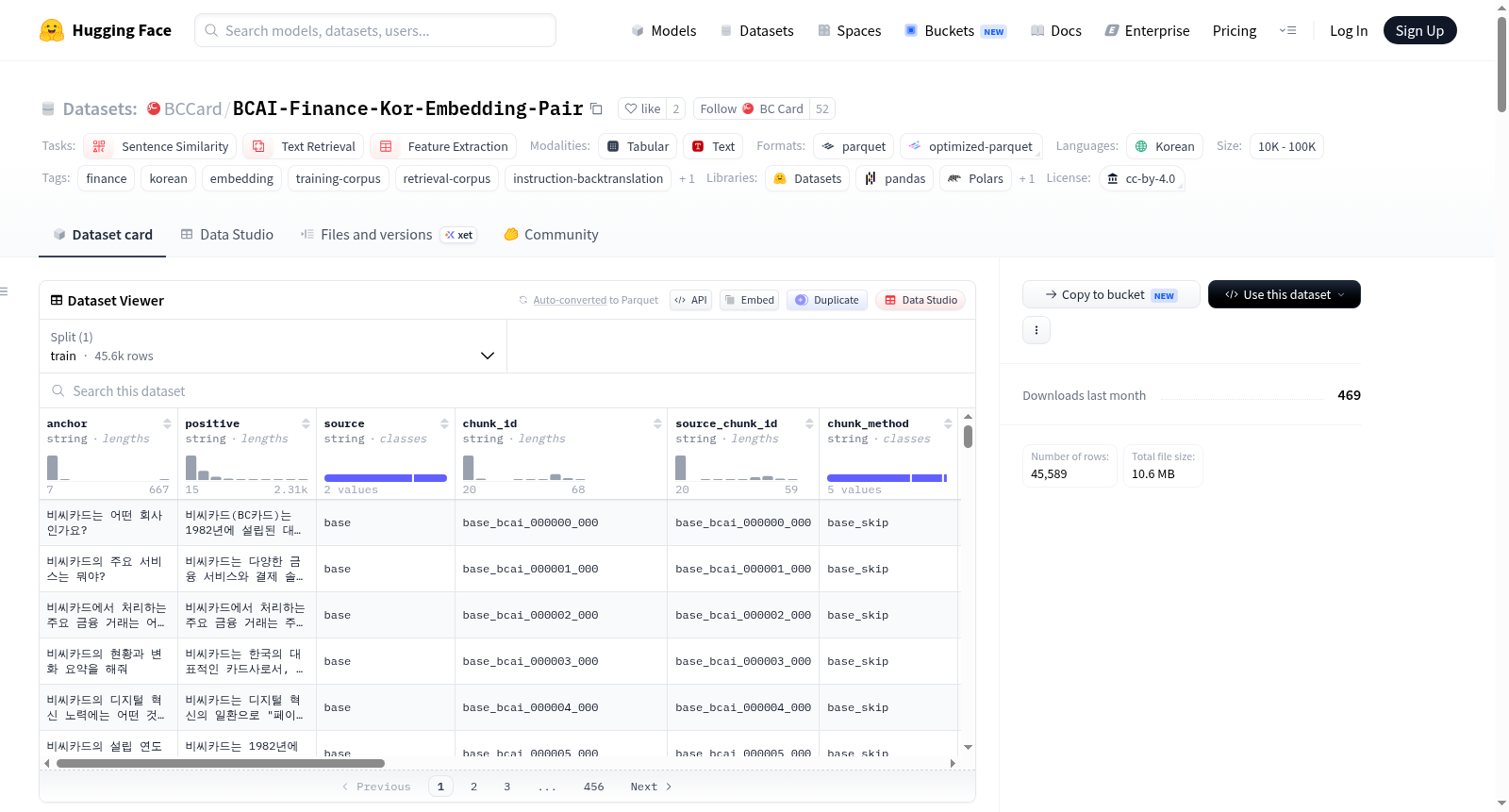Sort the anchor column

pos(167,423)
